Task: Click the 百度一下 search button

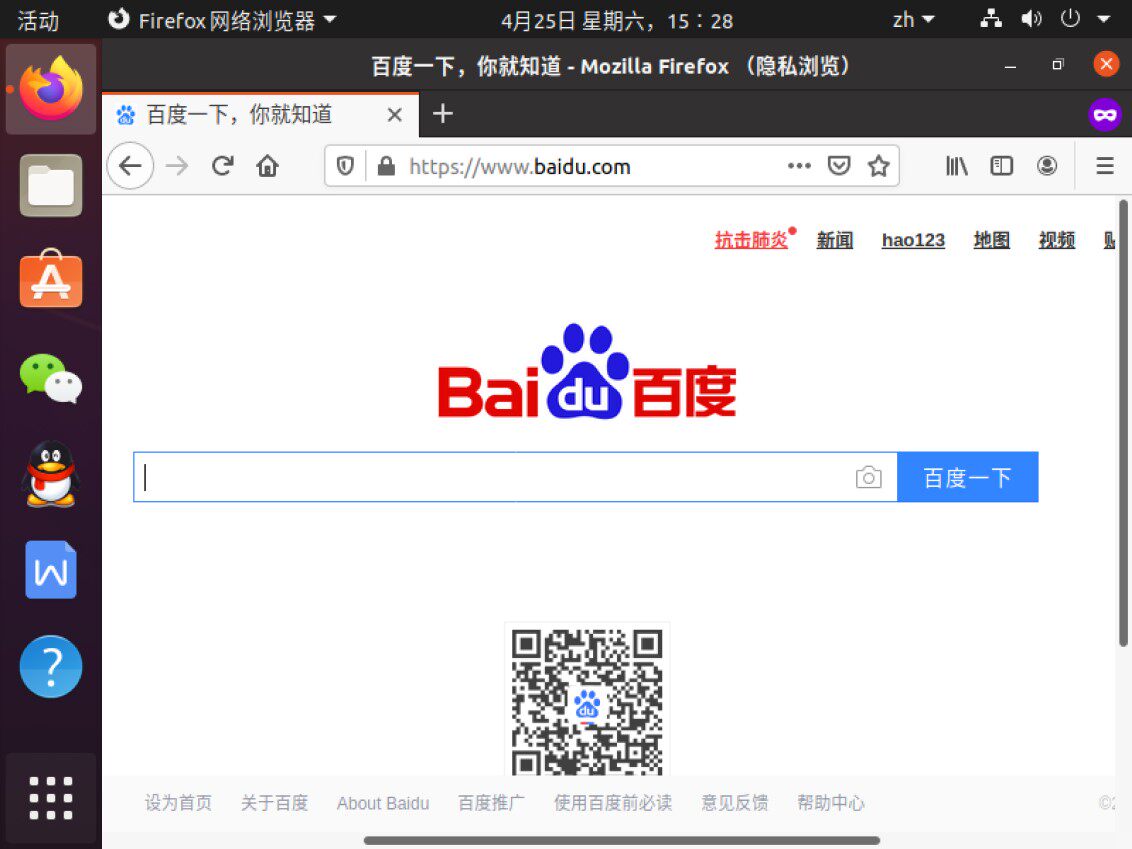Action: coord(967,477)
